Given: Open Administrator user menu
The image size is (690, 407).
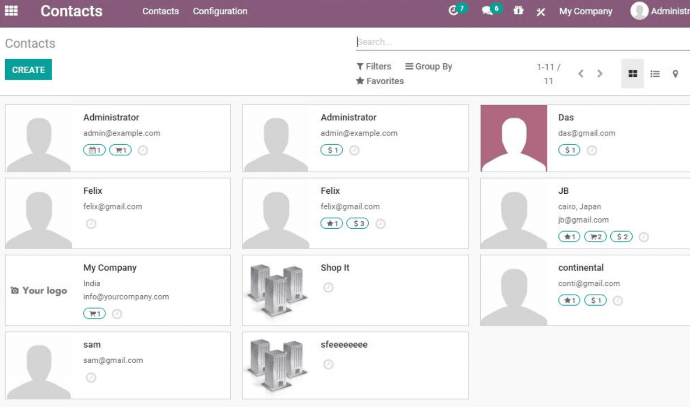Looking at the screenshot, I should pyautogui.click(x=660, y=11).
